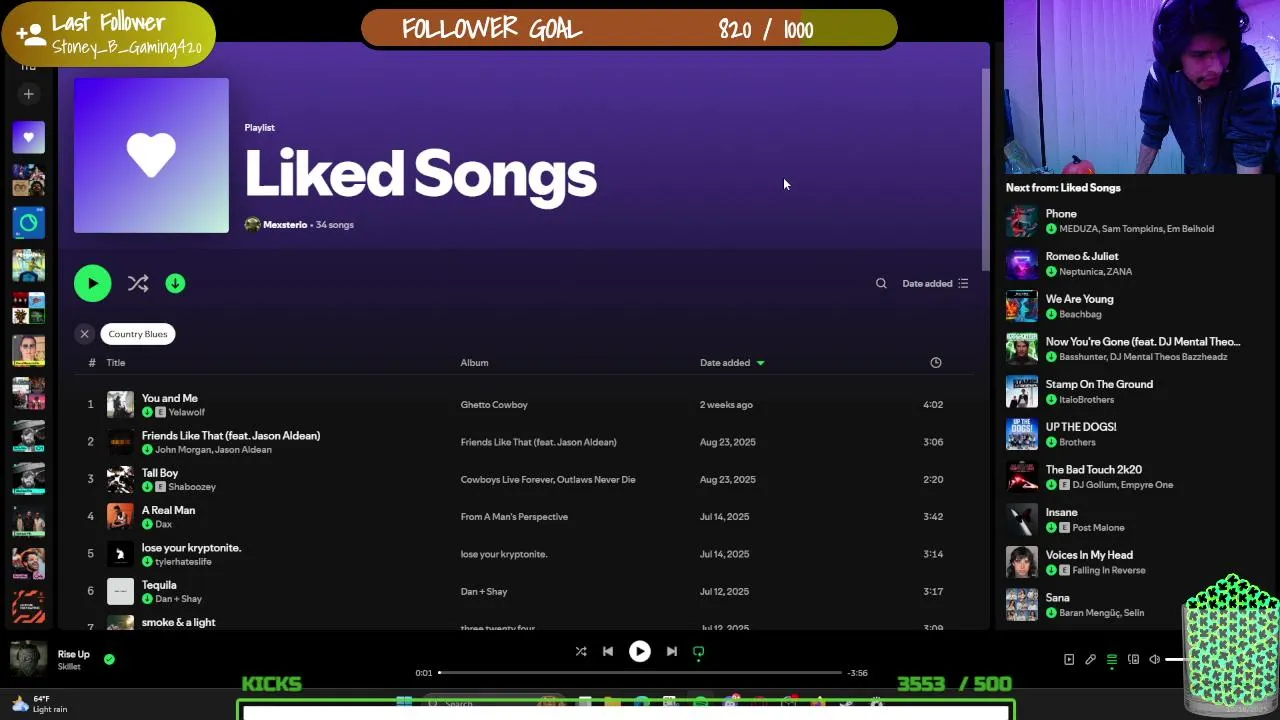Image resolution: width=1280 pixels, height=720 pixels.
Task: Click the A Real Man cover thumbnail
Action: tap(120, 517)
